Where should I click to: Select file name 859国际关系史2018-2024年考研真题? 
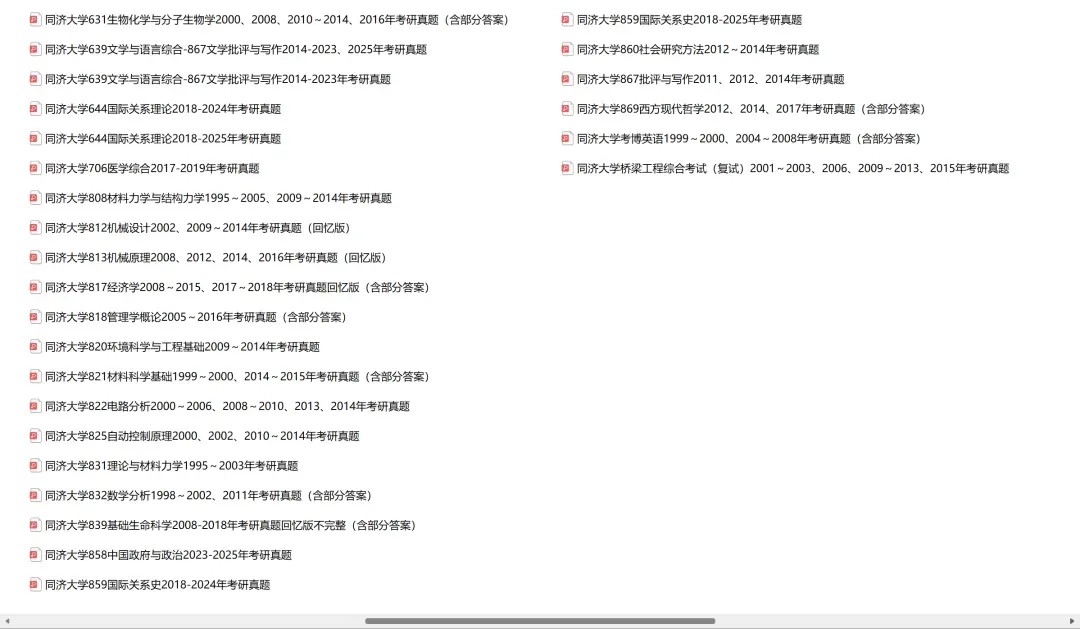click(158, 585)
